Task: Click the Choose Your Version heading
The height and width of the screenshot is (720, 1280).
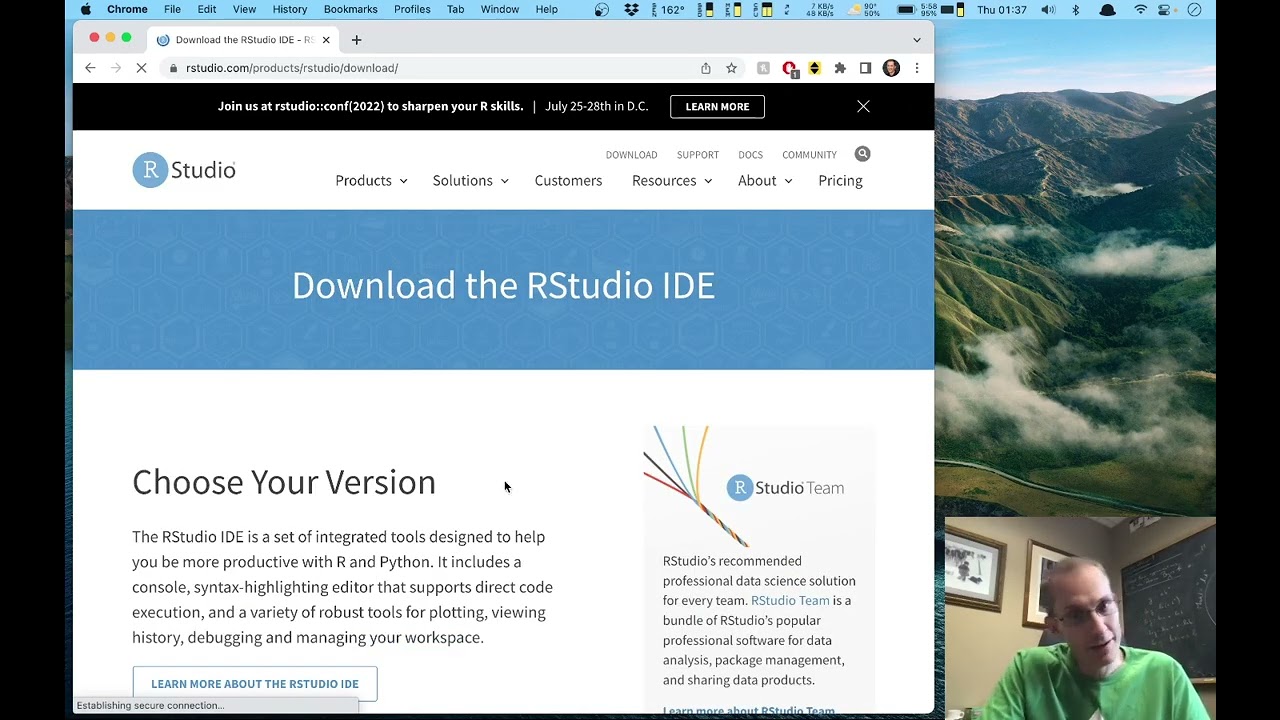Action: [284, 482]
